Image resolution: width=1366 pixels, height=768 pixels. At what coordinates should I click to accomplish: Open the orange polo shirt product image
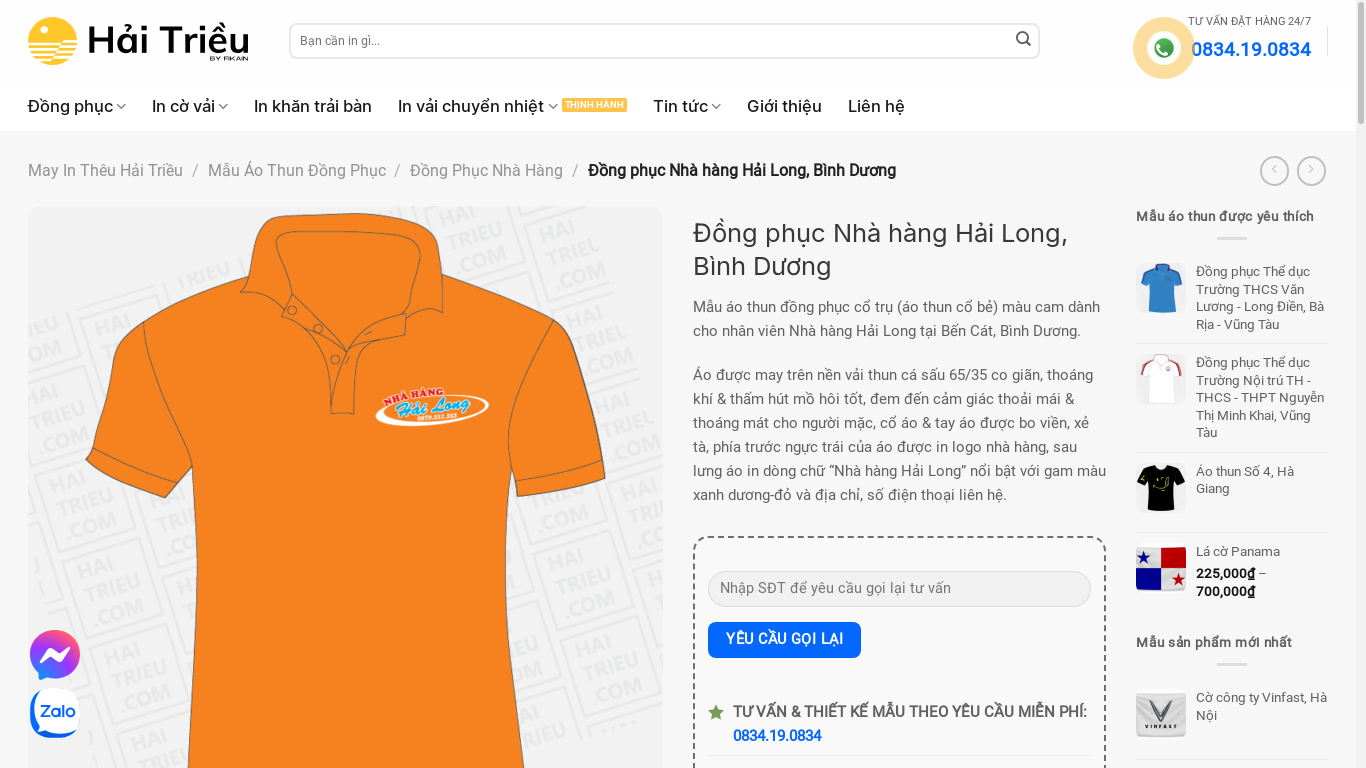click(x=345, y=487)
